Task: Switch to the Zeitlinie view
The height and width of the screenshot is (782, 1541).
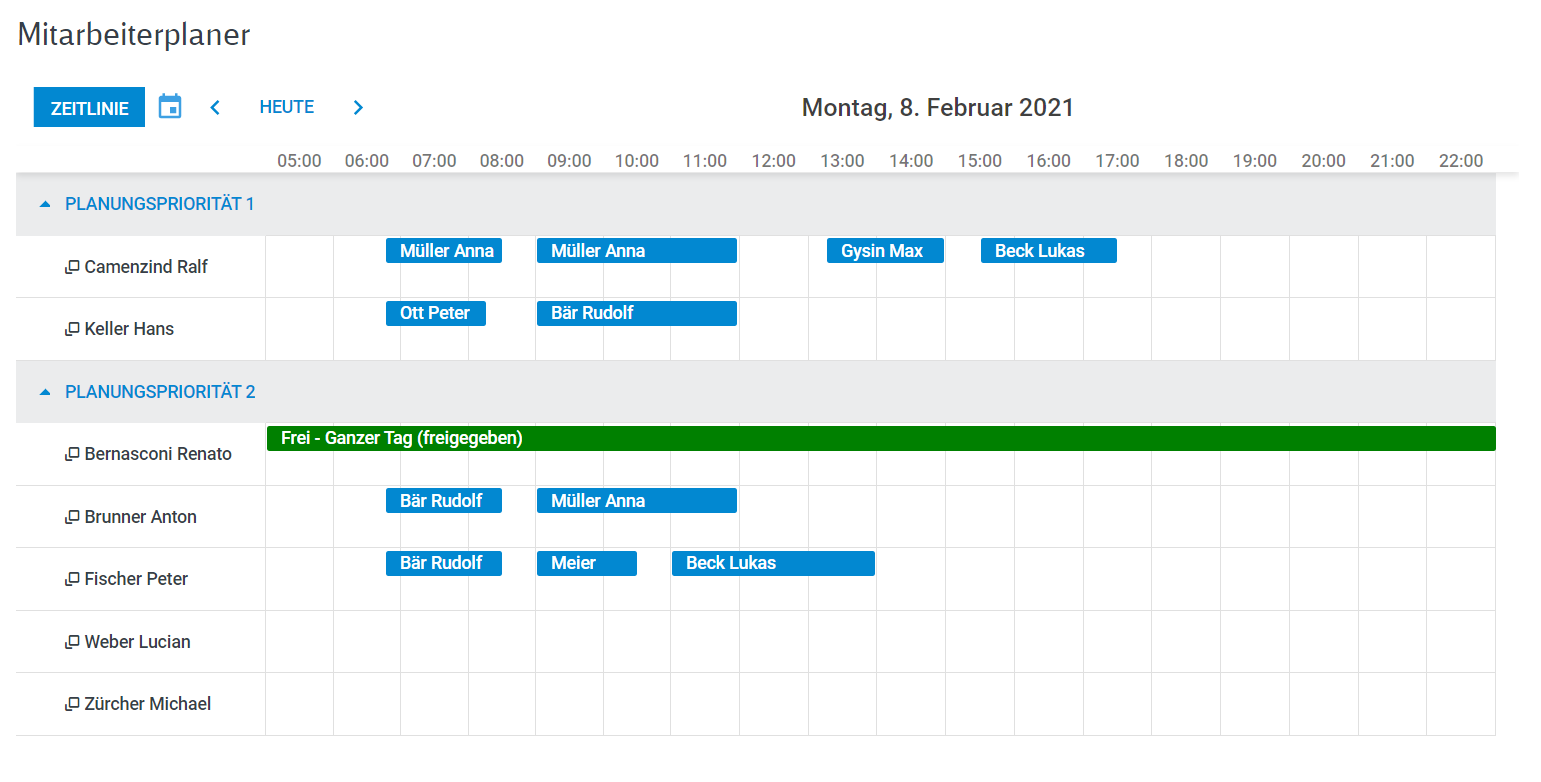Action: [x=89, y=108]
